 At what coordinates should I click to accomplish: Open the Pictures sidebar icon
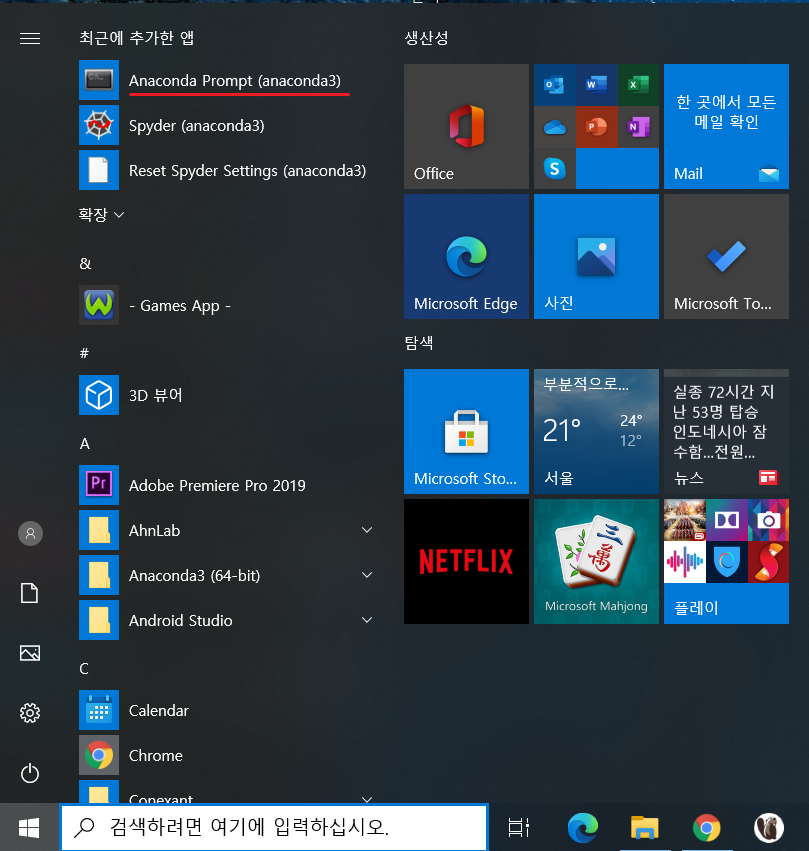pos(30,653)
